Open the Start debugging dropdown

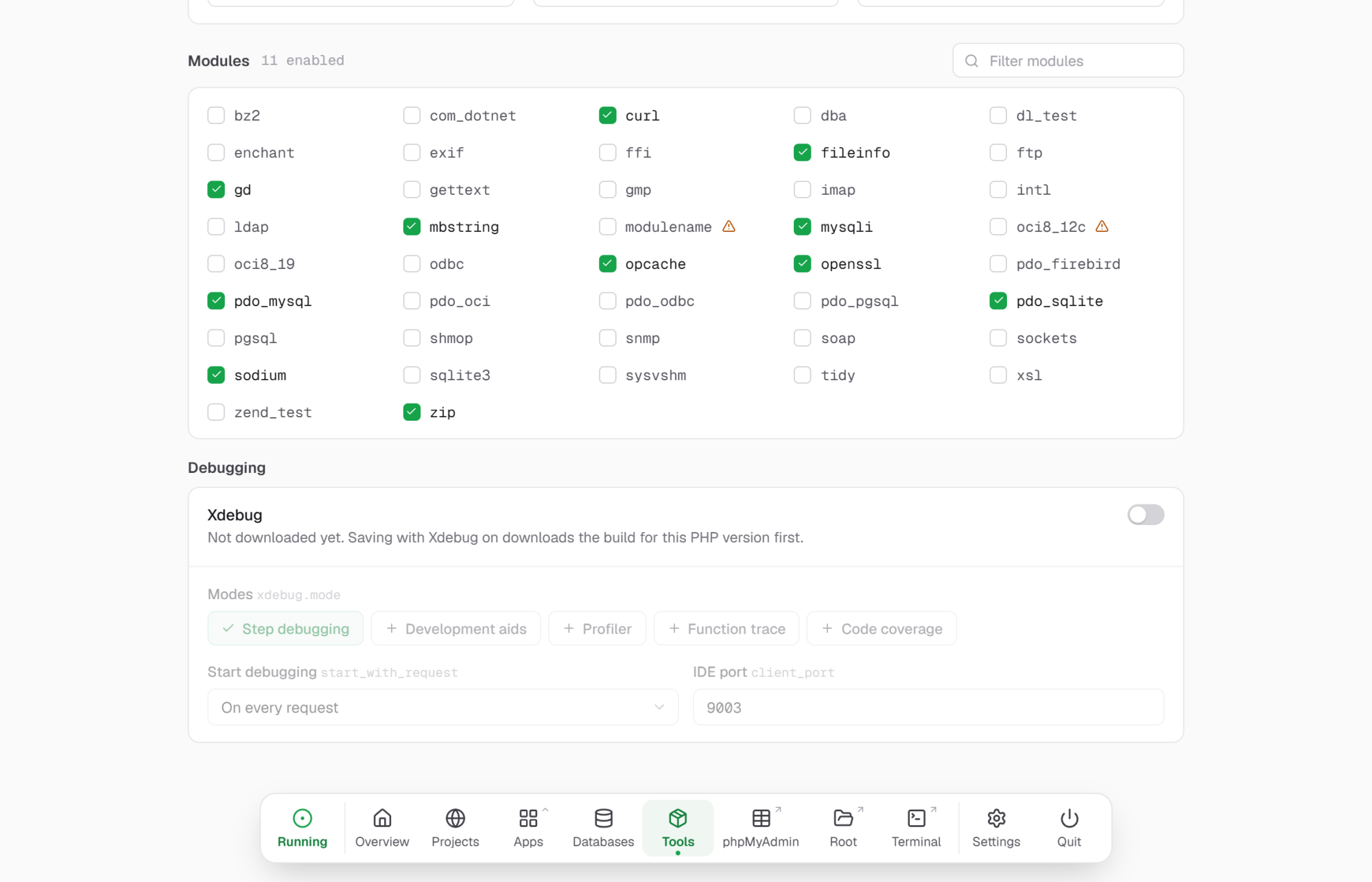443,707
